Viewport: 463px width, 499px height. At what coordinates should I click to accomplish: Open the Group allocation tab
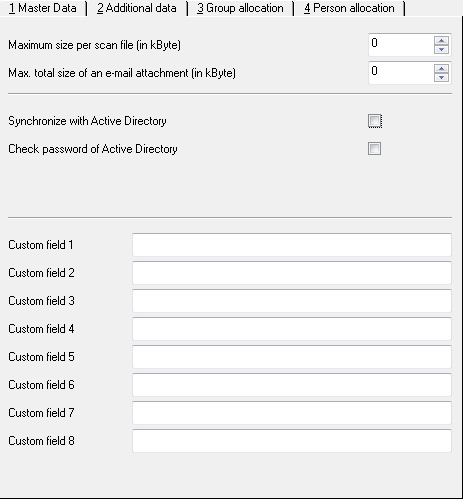(240, 8)
